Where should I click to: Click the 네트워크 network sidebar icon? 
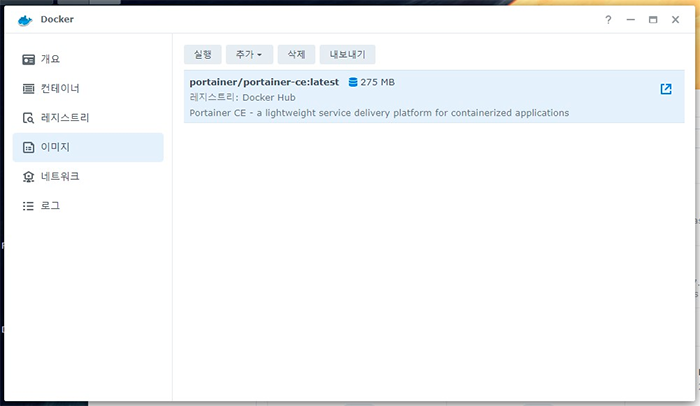tap(29, 177)
